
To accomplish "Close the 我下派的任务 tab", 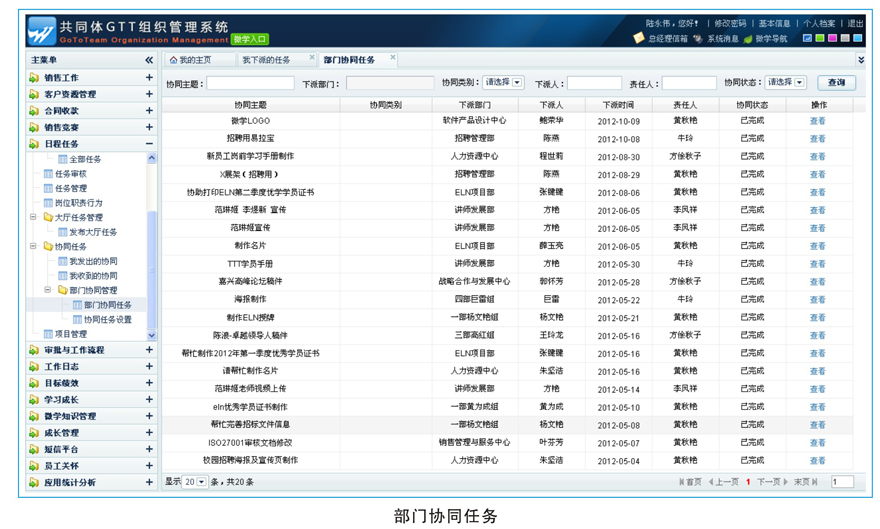I will pyautogui.click(x=312, y=58).
